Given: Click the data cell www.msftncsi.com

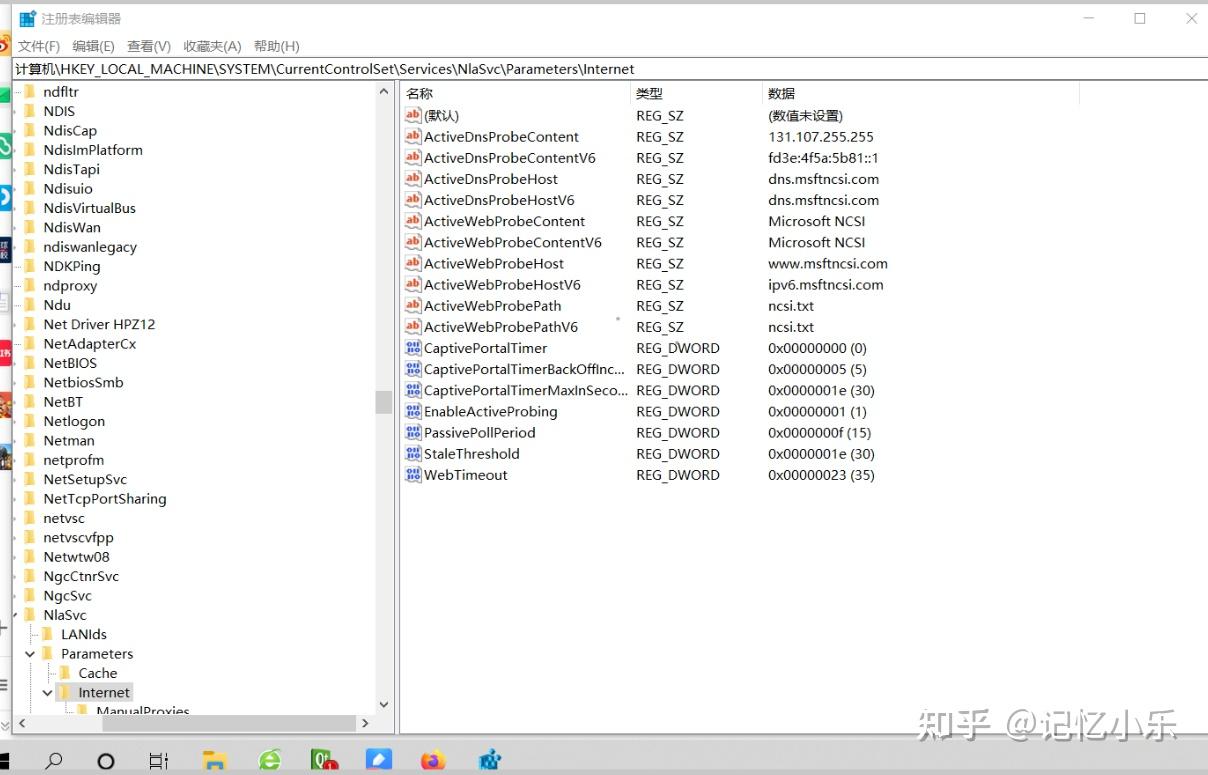Looking at the screenshot, I should point(827,263).
